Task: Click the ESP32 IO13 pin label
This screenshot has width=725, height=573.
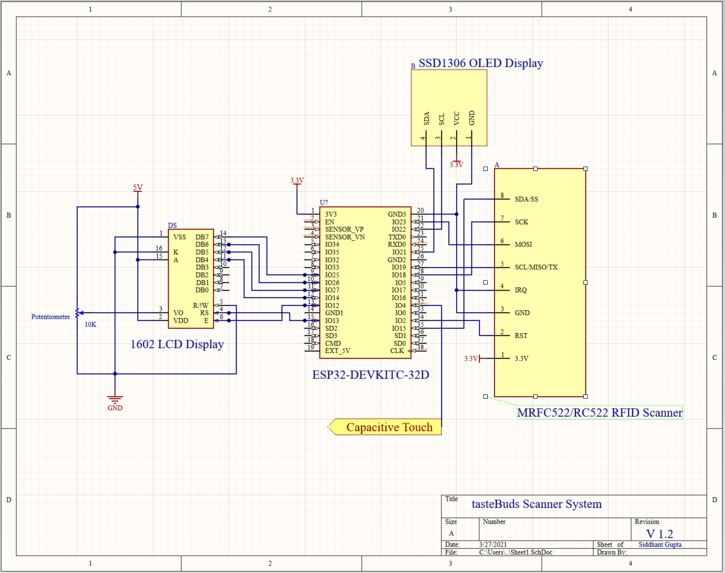Action: click(x=332, y=320)
